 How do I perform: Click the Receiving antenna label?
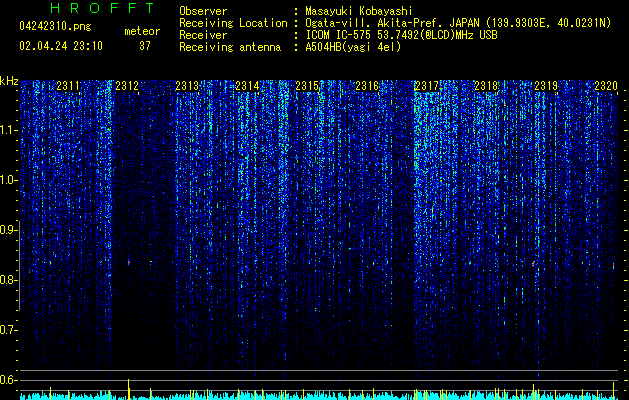pos(230,47)
